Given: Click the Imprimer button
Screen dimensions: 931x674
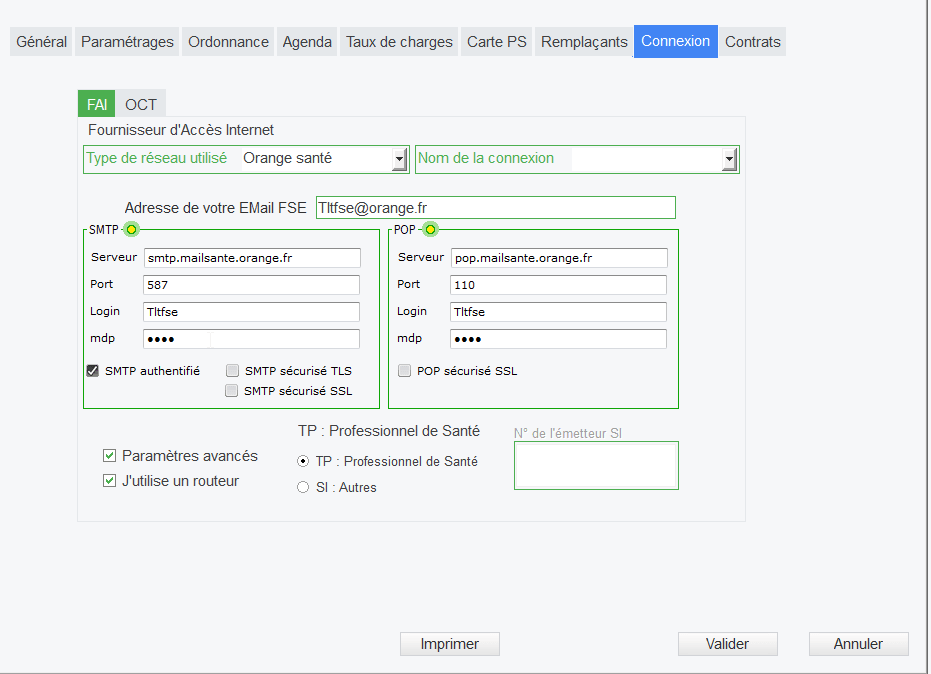Looking at the screenshot, I should click(449, 644).
